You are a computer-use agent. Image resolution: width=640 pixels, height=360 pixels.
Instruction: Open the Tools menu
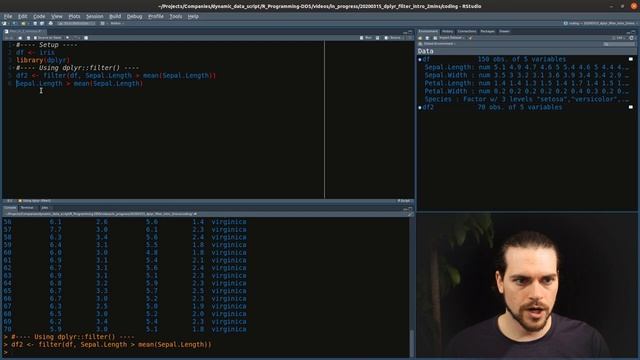point(176,16)
